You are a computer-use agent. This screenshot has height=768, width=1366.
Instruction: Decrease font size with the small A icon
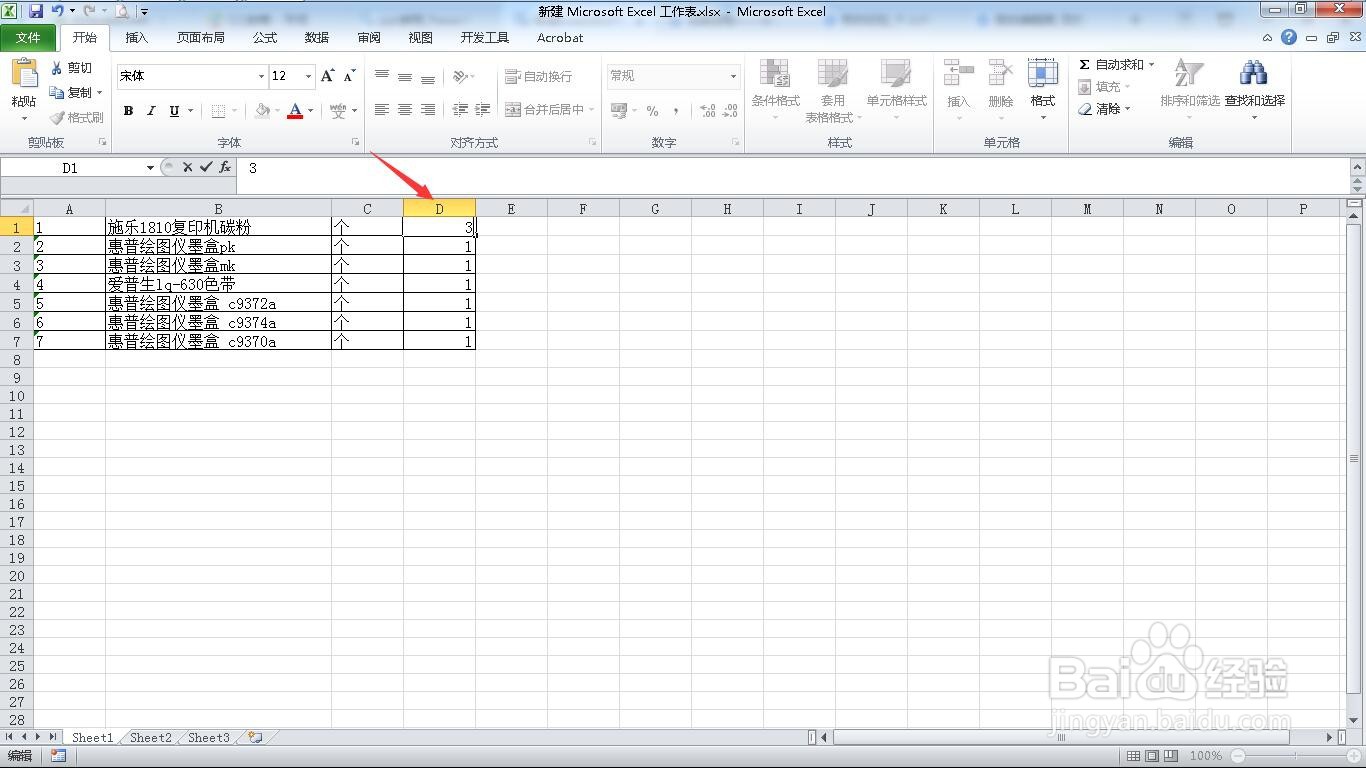349,76
